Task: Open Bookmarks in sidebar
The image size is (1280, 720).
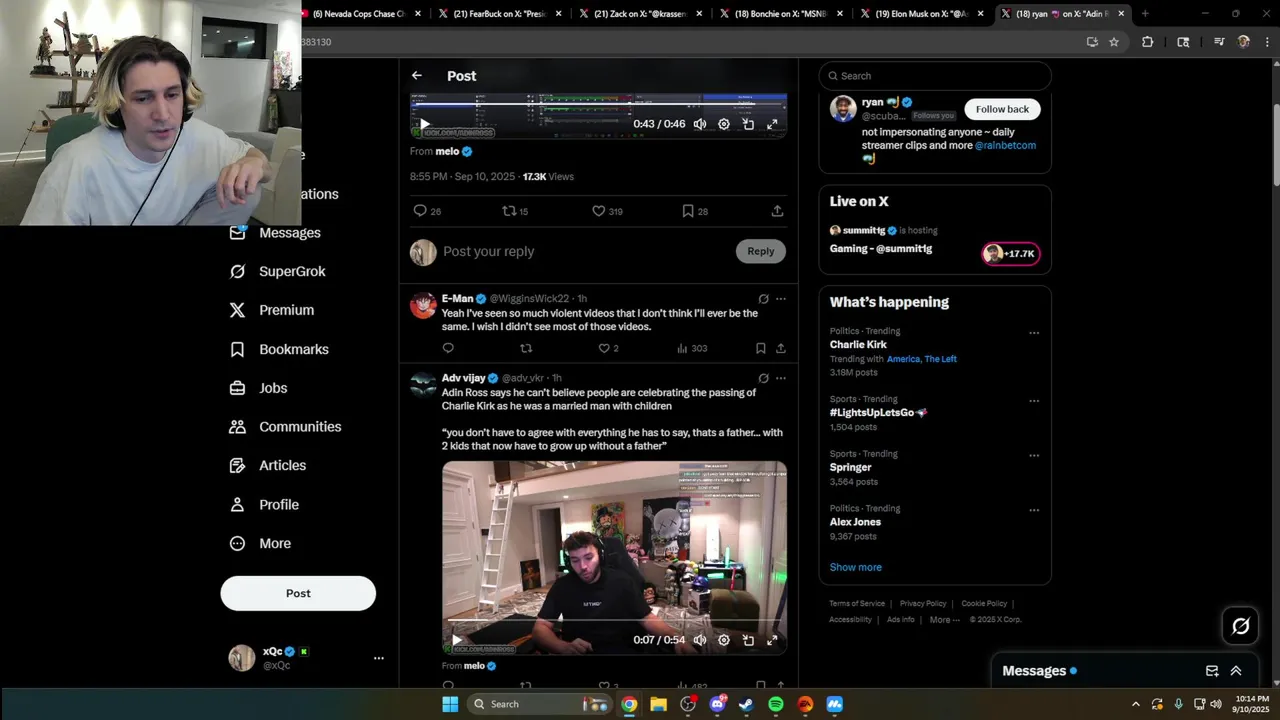Action: point(279,349)
